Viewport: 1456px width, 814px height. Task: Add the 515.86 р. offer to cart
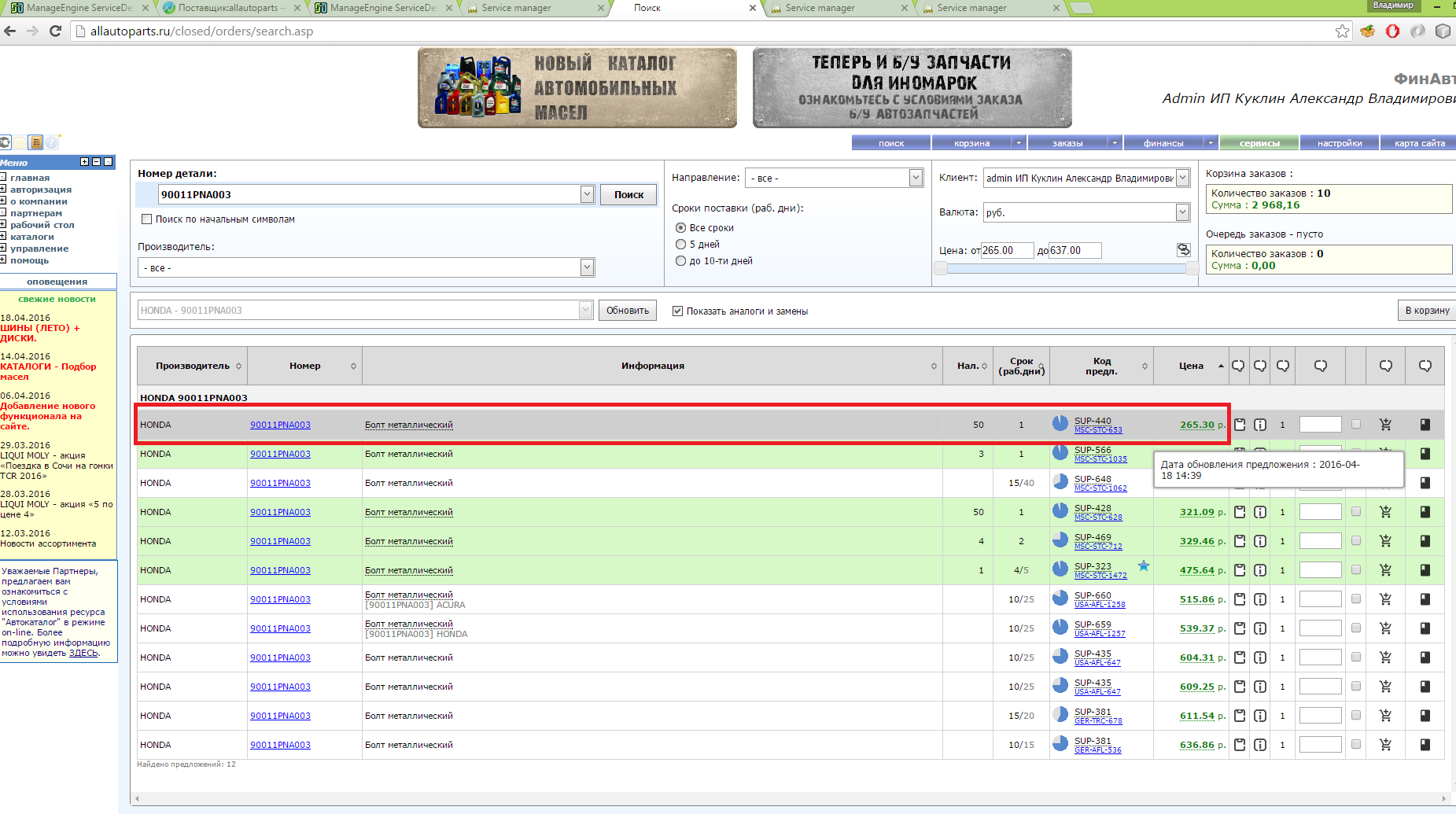tap(1385, 599)
